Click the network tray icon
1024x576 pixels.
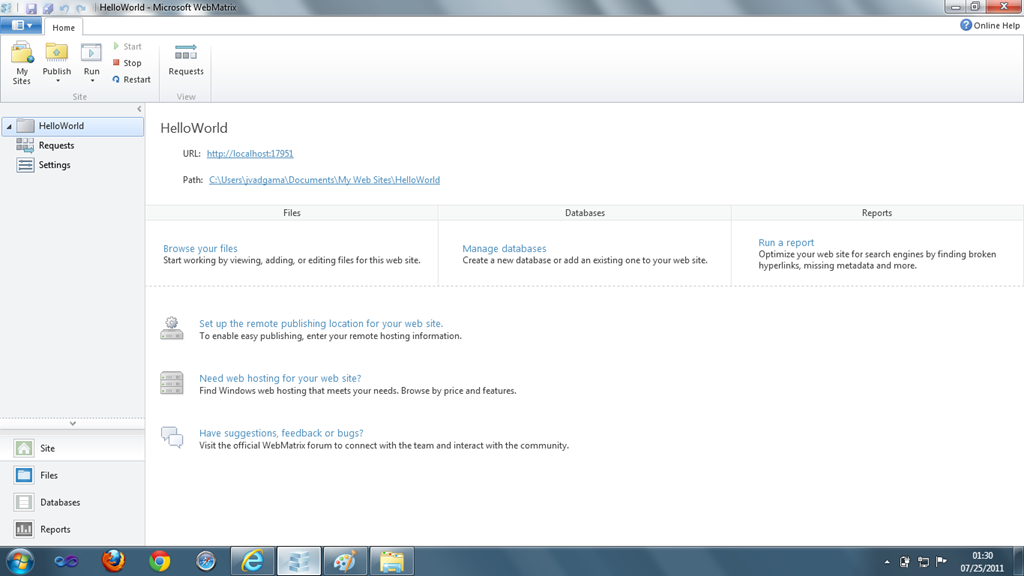pos(923,562)
